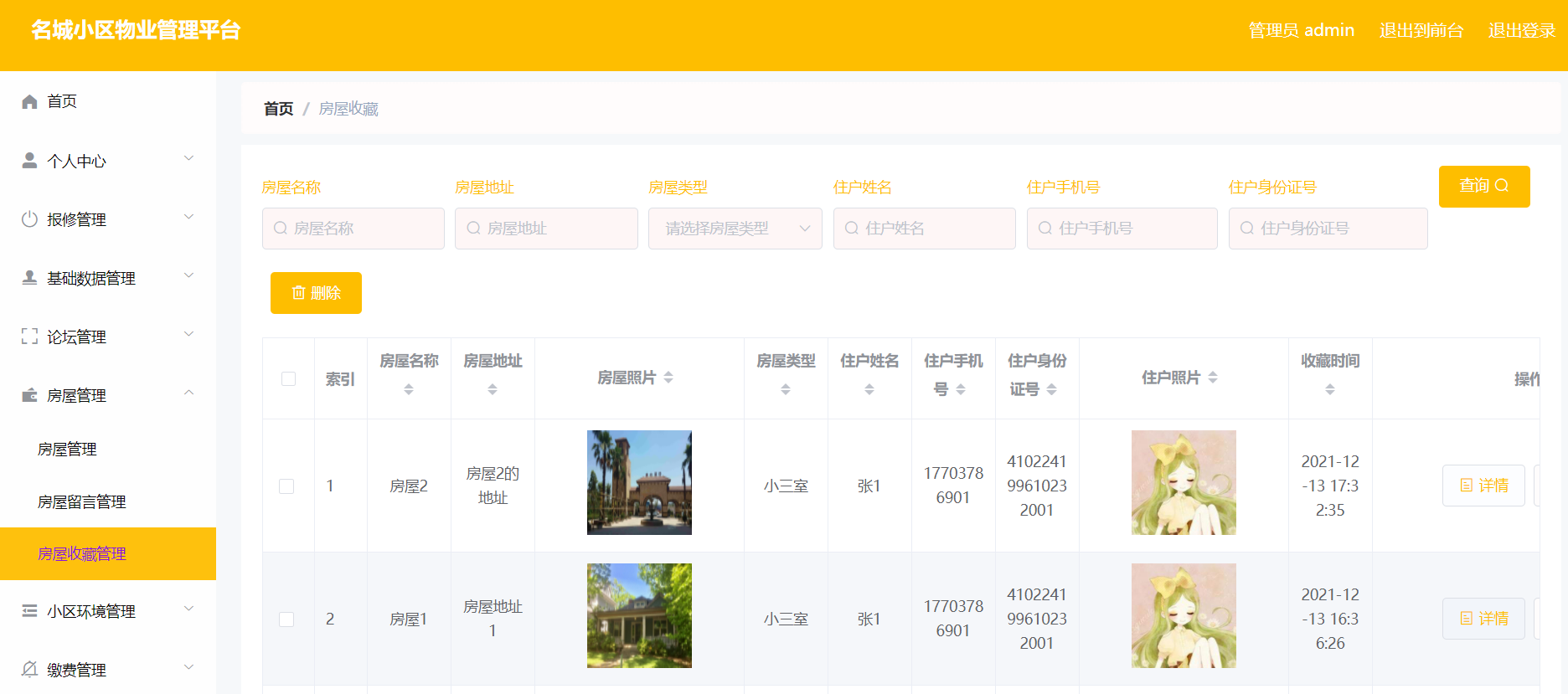The image size is (1568, 694).
Task: Open the 请选择房屋类型 dropdown
Action: pos(735,229)
